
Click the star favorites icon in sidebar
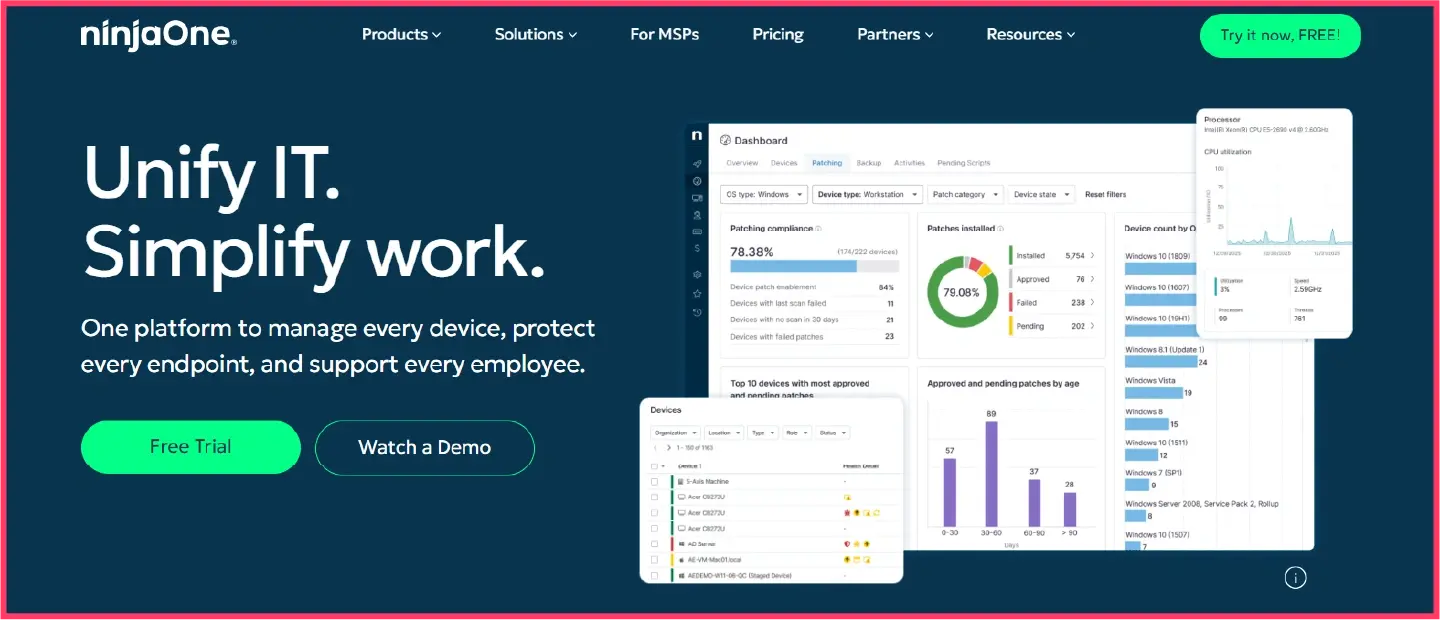click(697, 293)
